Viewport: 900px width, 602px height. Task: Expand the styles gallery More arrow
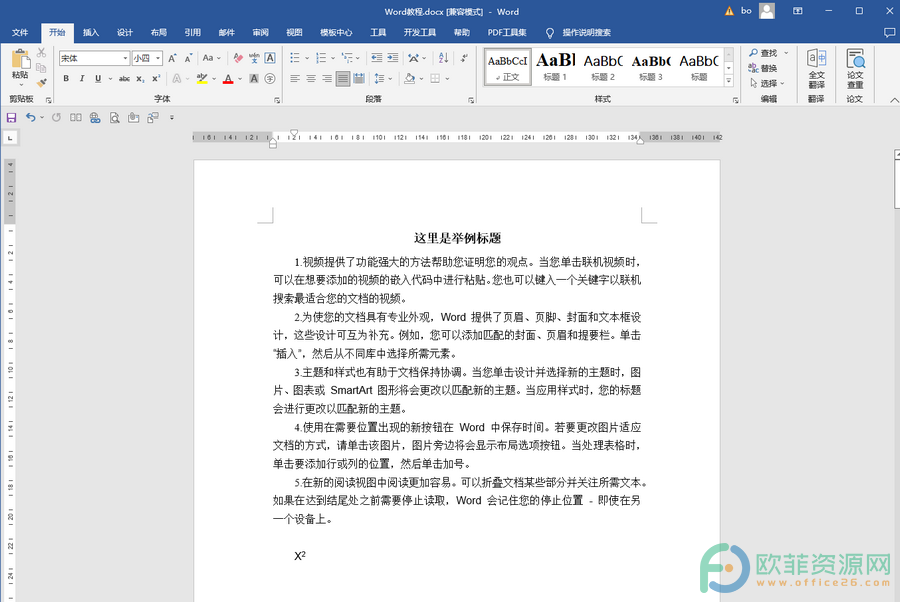coord(728,81)
